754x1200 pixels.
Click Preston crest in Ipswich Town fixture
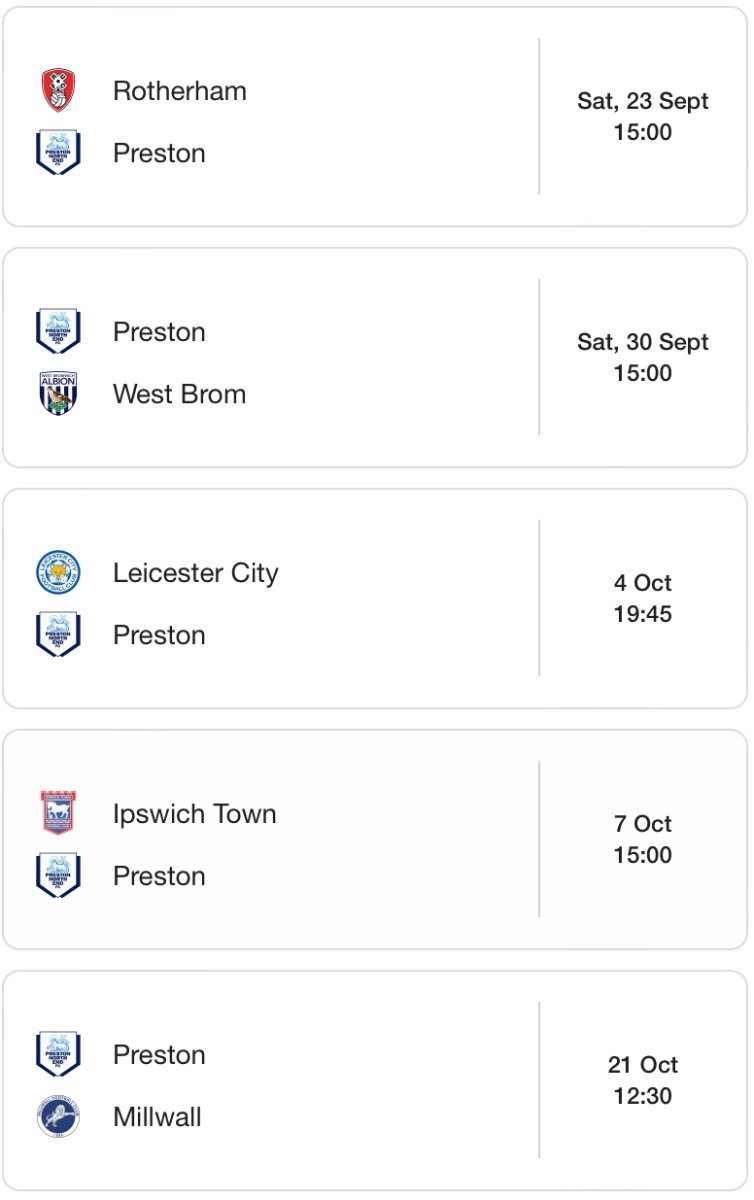point(58,876)
